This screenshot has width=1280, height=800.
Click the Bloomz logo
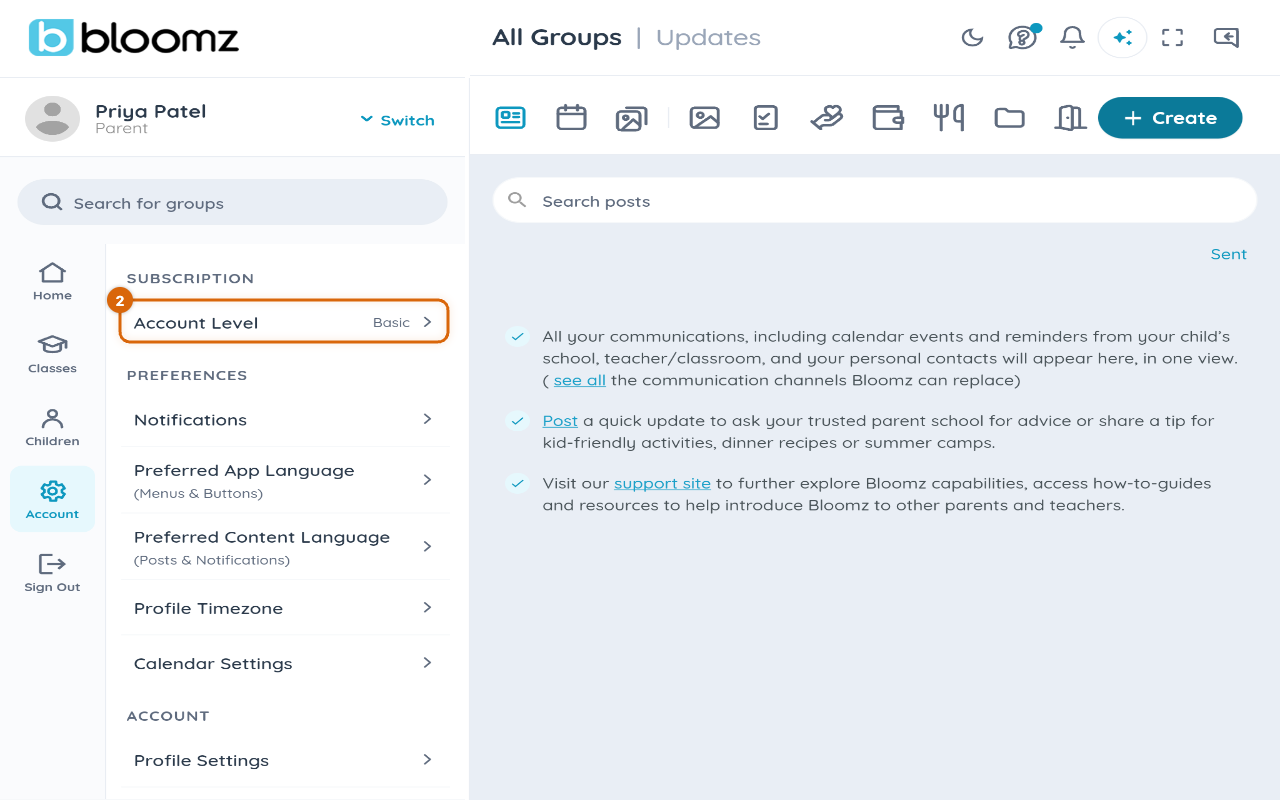click(134, 38)
